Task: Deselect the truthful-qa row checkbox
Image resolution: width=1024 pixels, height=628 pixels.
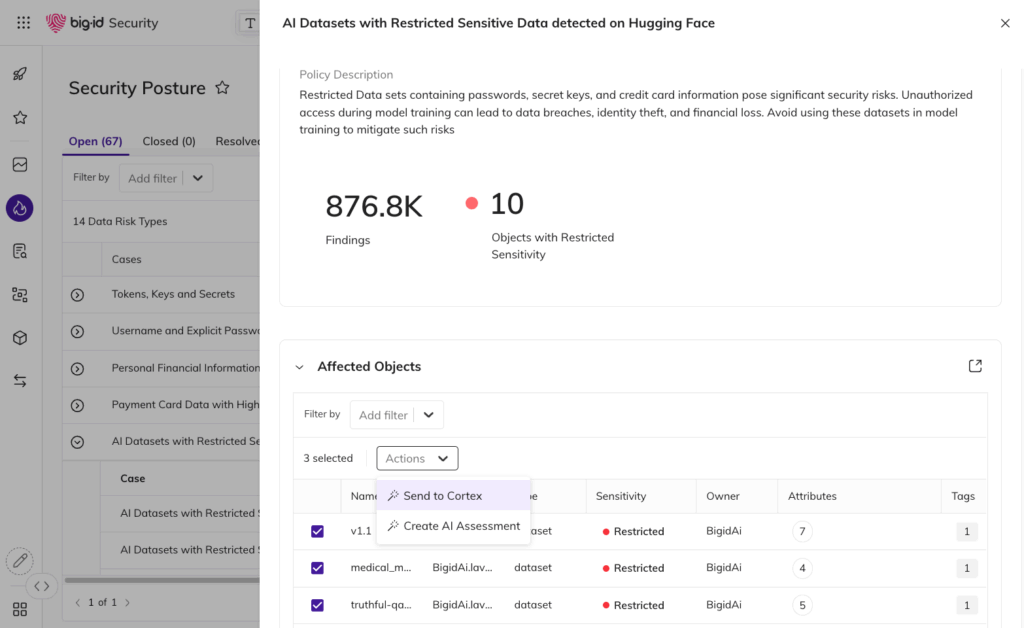Action: click(x=317, y=605)
